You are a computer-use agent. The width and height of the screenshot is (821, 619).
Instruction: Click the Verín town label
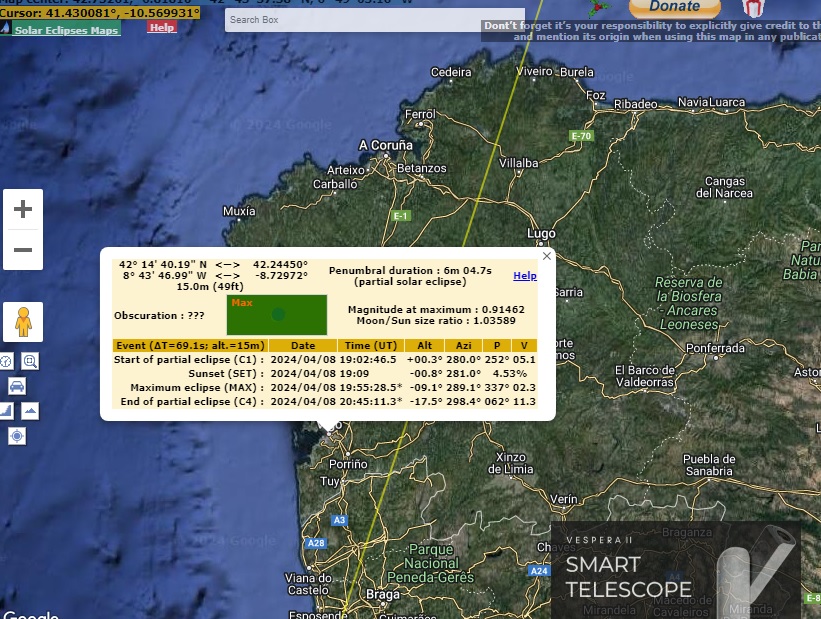tap(563, 499)
